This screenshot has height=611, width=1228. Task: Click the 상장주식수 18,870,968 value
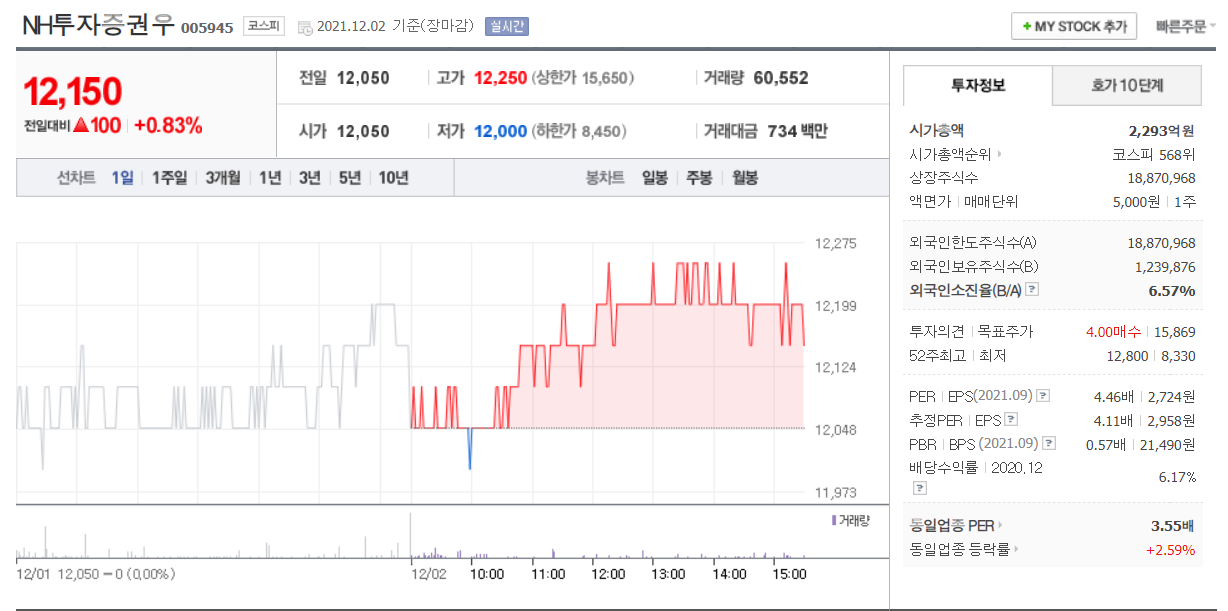coord(1161,178)
